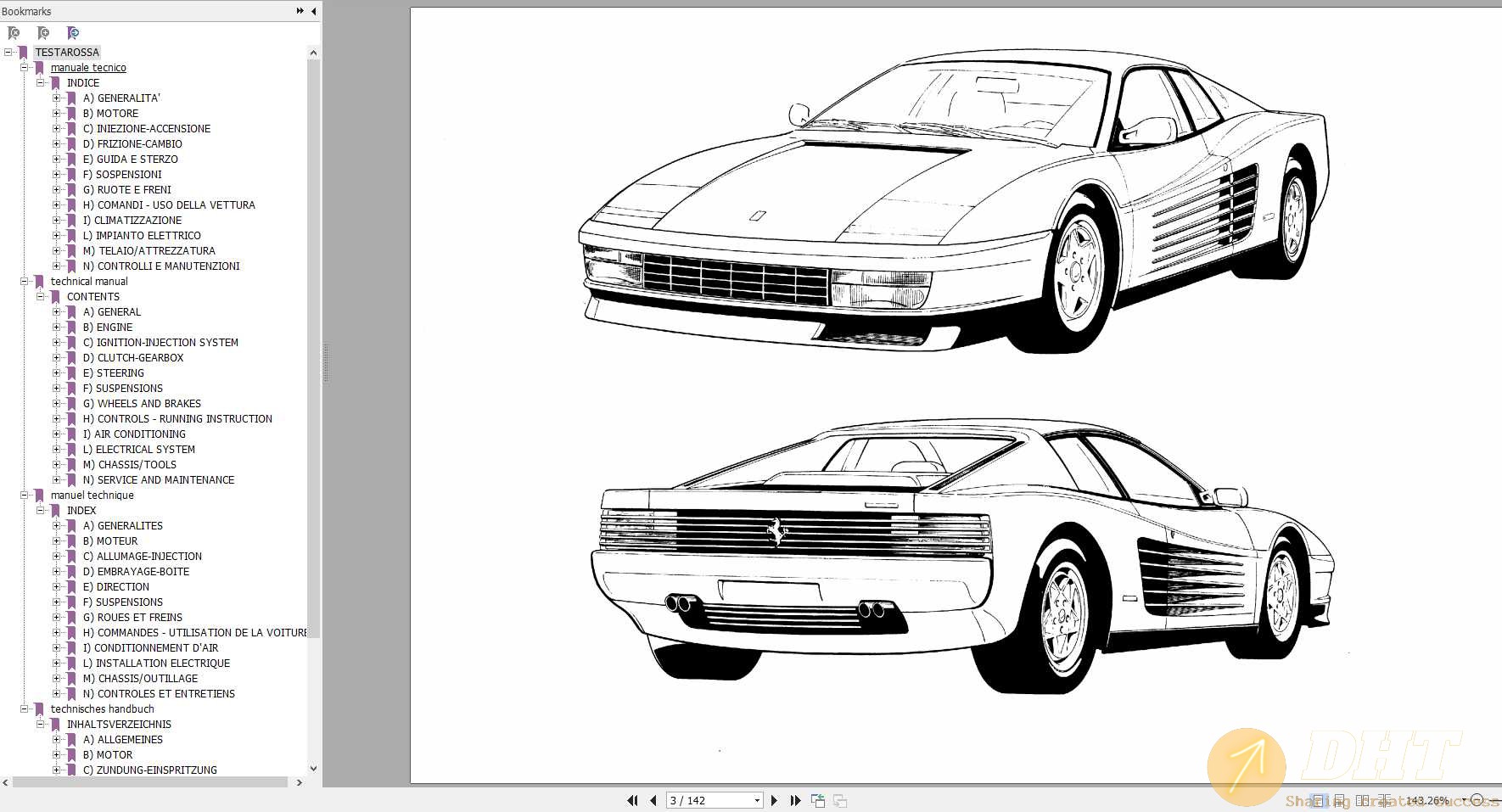Click the bookmark icon beside technisches handbuch

click(x=39, y=709)
